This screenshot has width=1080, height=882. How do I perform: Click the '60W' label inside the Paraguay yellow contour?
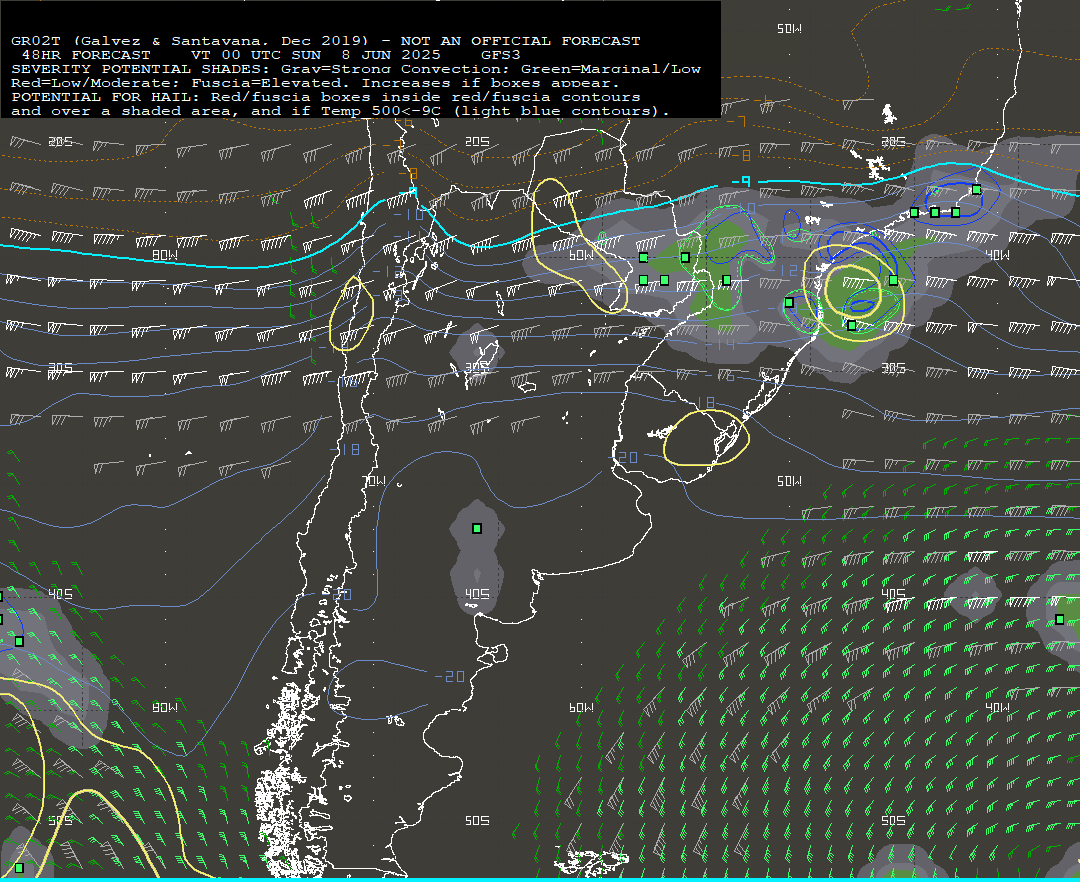[x=581, y=255]
